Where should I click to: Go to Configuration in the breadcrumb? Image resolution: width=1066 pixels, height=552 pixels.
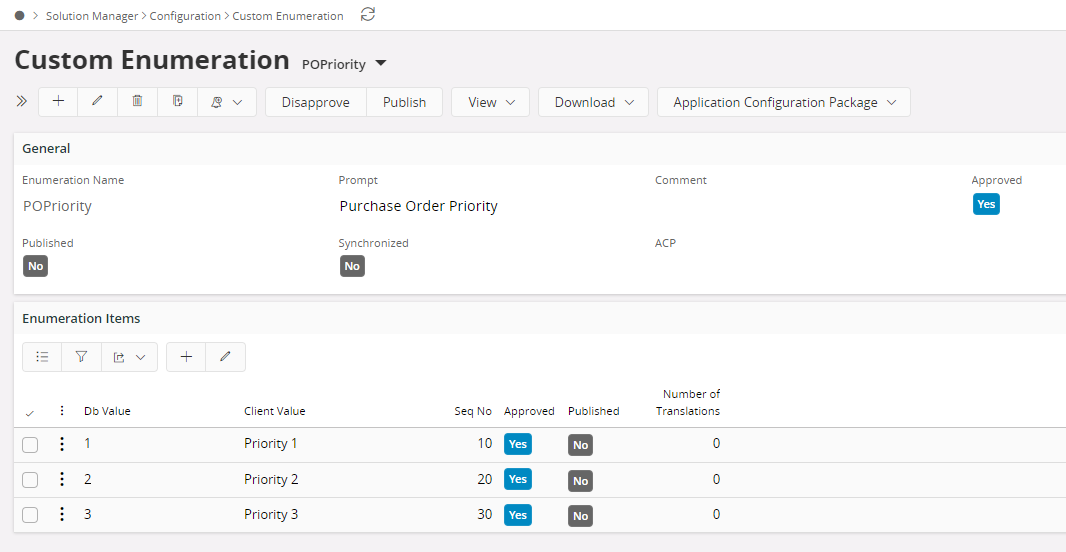[185, 16]
